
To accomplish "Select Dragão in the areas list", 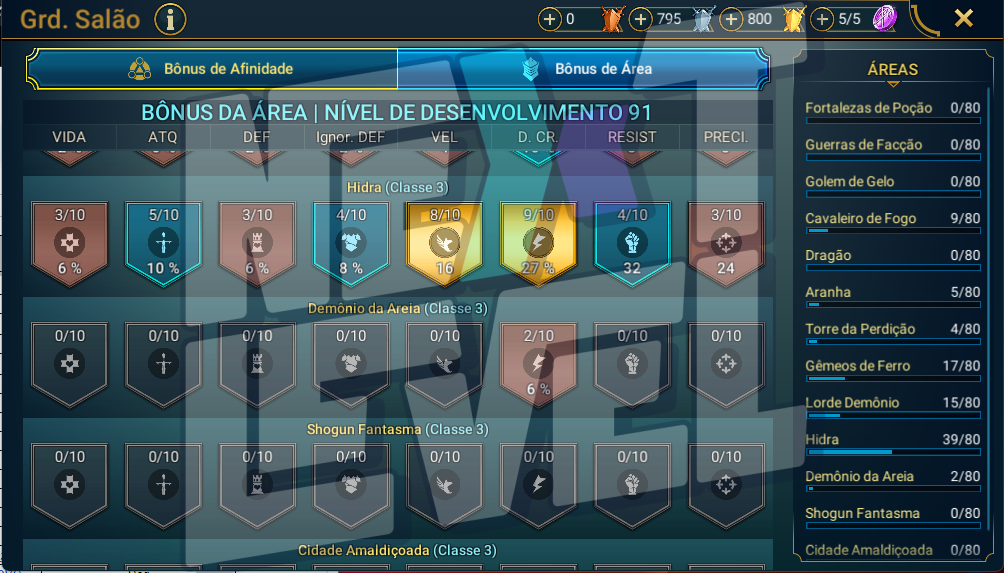I will [x=893, y=257].
